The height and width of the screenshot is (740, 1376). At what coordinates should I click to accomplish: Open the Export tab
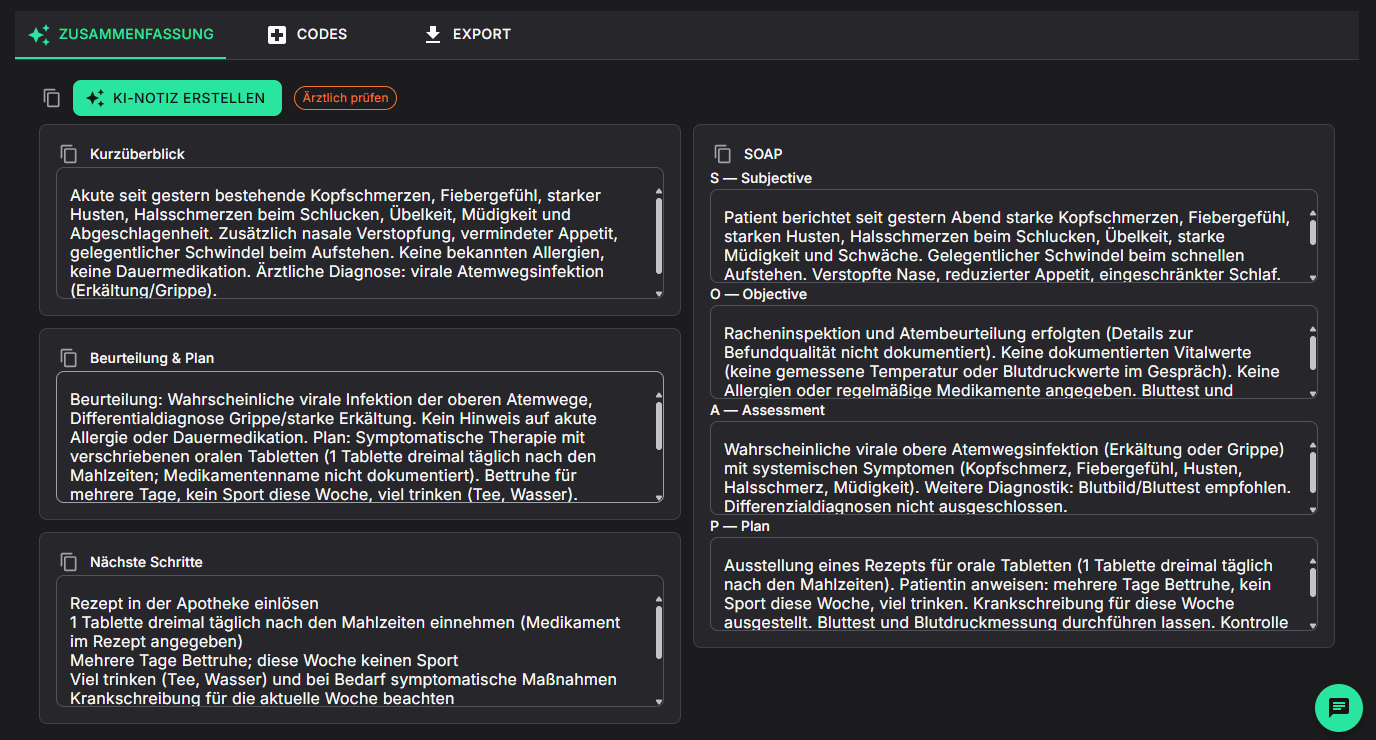[468, 34]
